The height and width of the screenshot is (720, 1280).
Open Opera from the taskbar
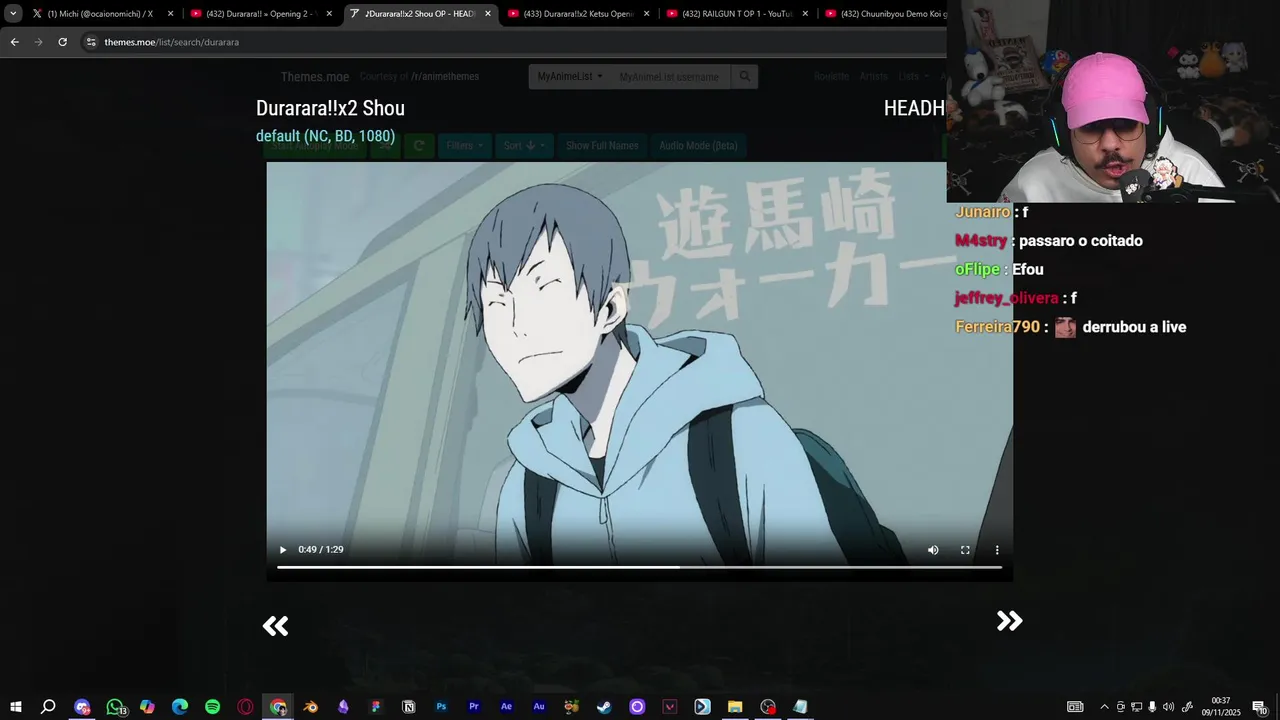coord(245,707)
